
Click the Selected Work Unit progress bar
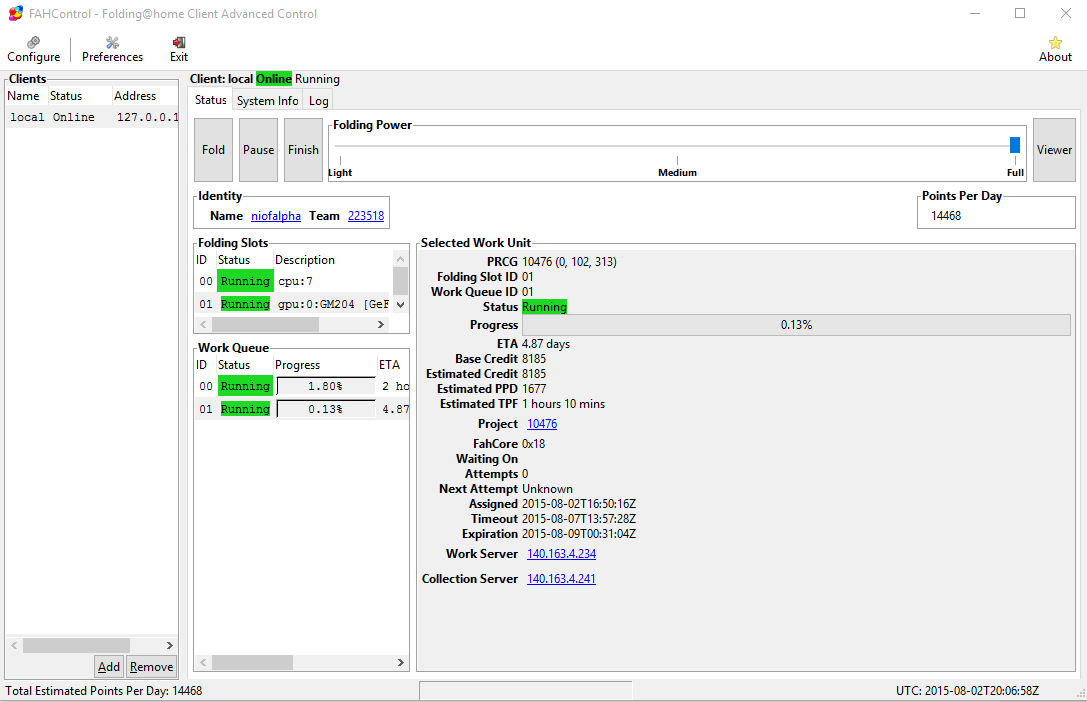pyautogui.click(x=796, y=324)
